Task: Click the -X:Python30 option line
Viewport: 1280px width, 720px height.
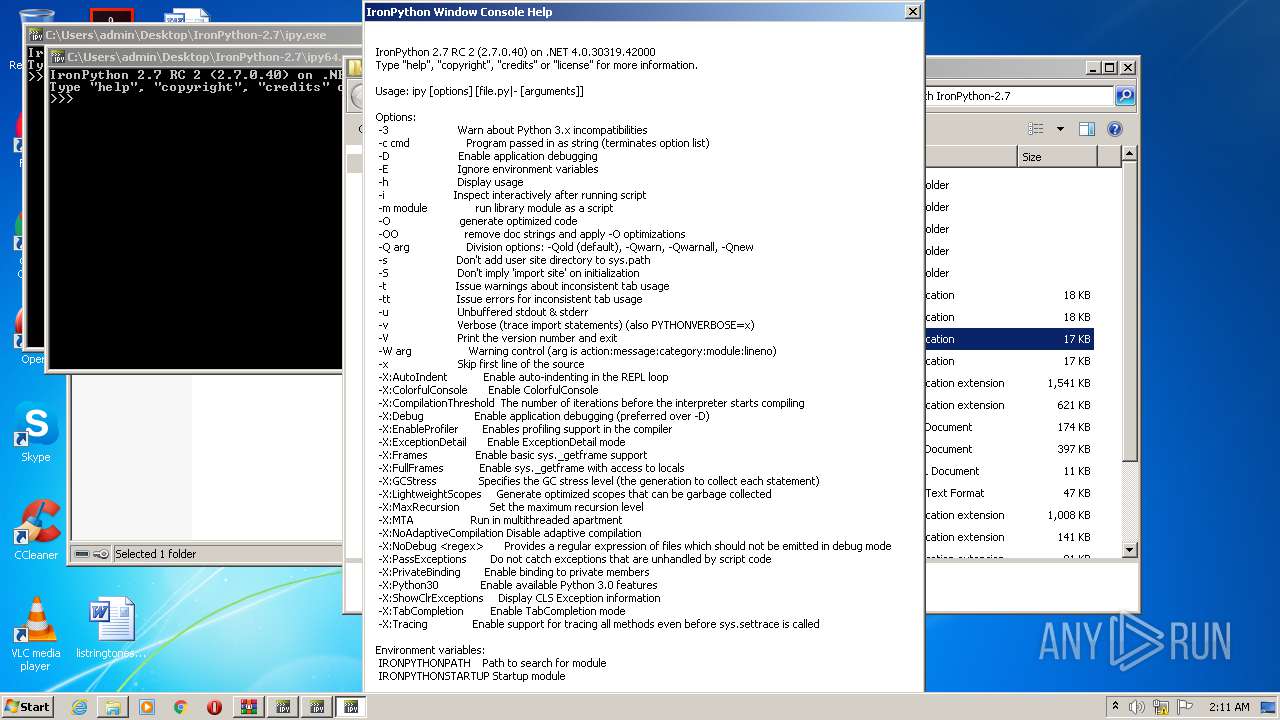Action: tap(518, 585)
